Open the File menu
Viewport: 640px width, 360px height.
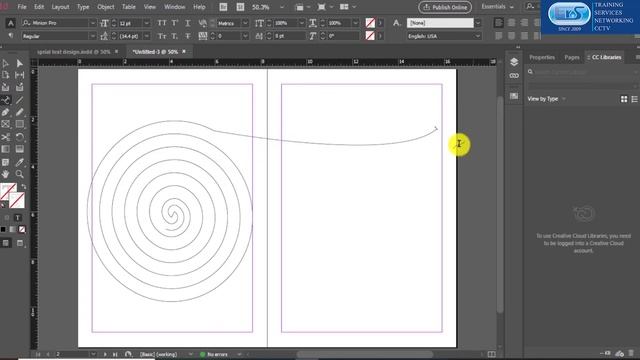point(22,7)
